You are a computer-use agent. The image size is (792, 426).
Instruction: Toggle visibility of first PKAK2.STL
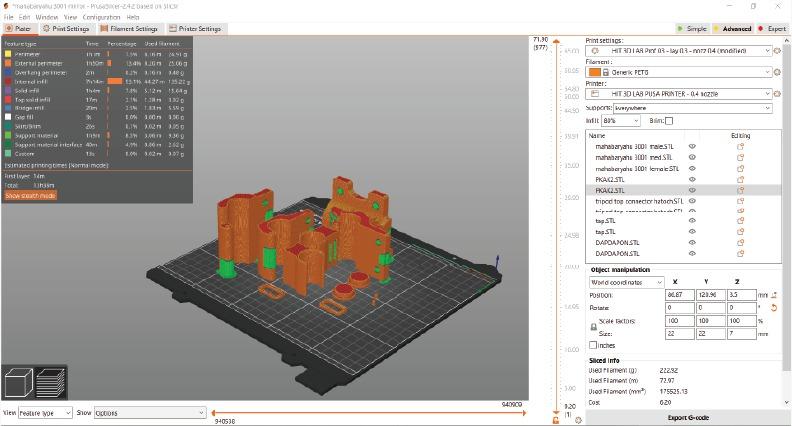[x=692, y=179]
